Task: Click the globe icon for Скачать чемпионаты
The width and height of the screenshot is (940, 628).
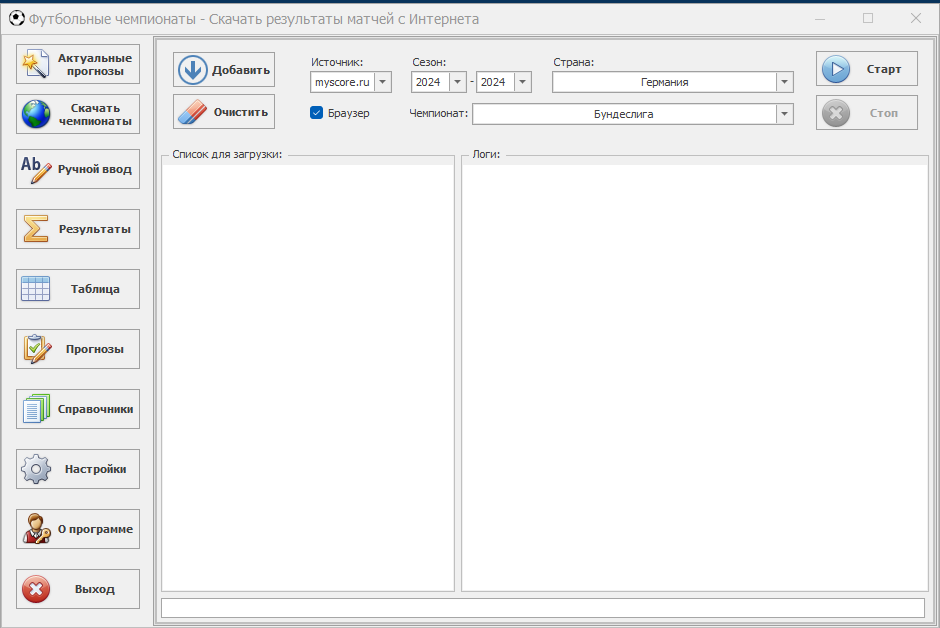Action: click(36, 114)
